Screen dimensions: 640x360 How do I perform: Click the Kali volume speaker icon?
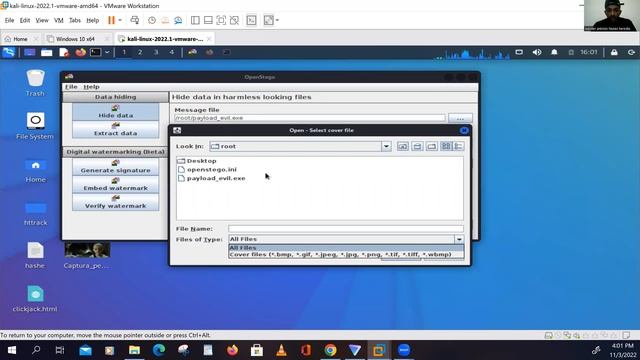pyautogui.click(x=537, y=52)
